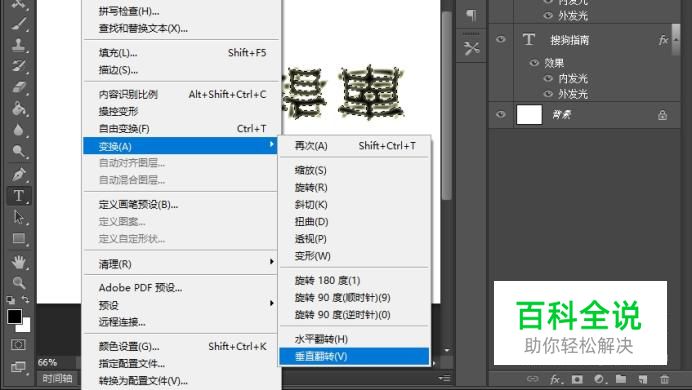Select the Clone Stamp tool
692x390 pixels.
pos(18,45)
